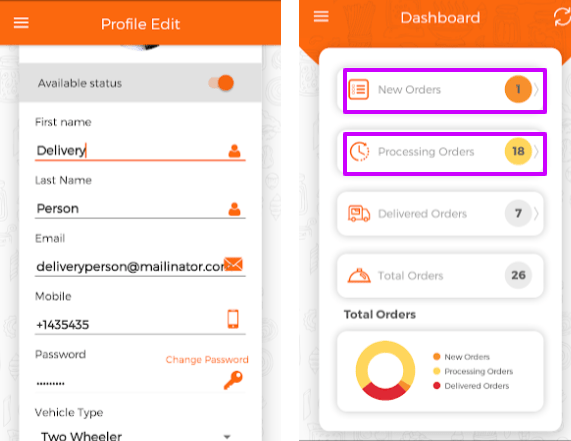The height and width of the screenshot is (441, 571).
Task: Toggle the Available status switch
Action: (x=221, y=83)
